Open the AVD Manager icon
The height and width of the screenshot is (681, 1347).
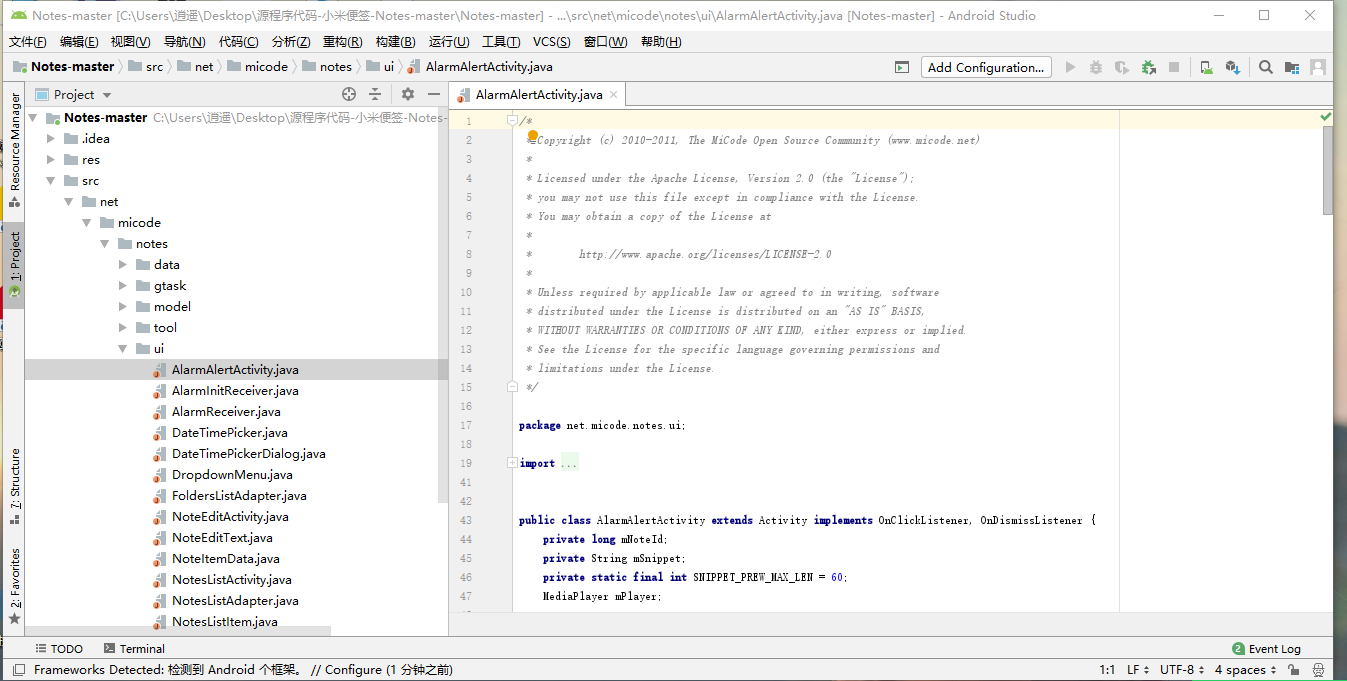point(1207,67)
